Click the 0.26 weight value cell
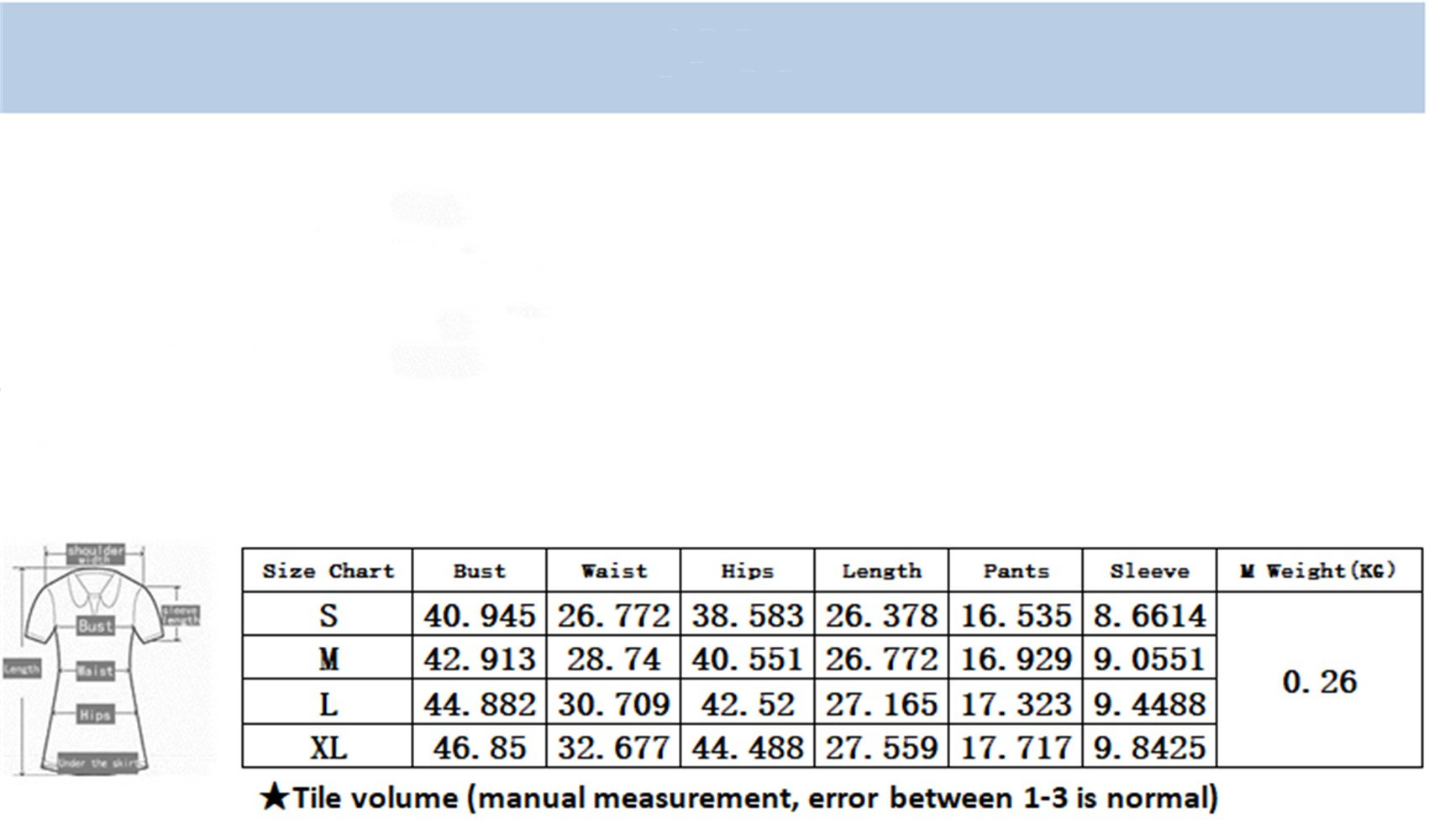Image resolution: width=1429 pixels, height=840 pixels. tap(1319, 681)
